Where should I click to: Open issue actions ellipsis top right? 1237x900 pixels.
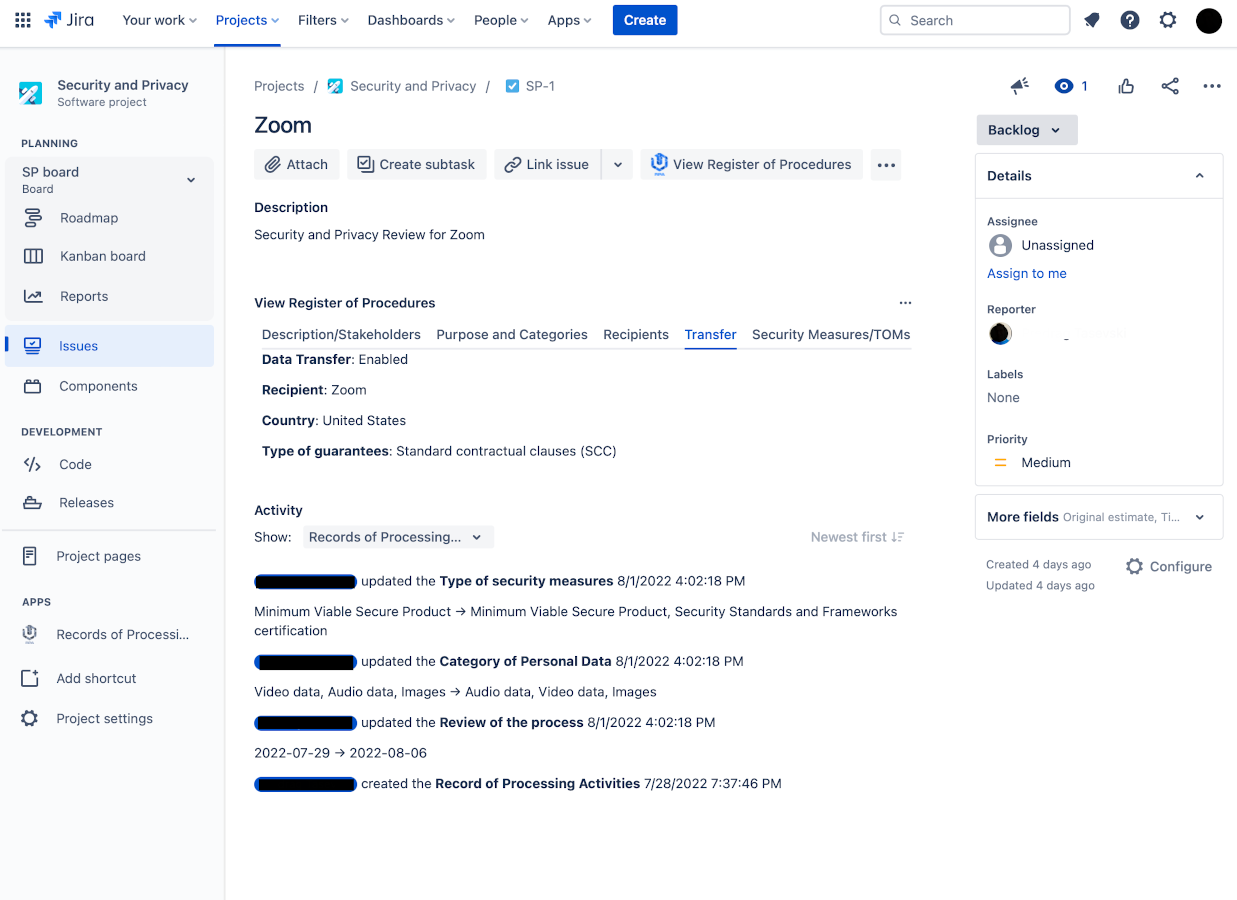point(1212,86)
